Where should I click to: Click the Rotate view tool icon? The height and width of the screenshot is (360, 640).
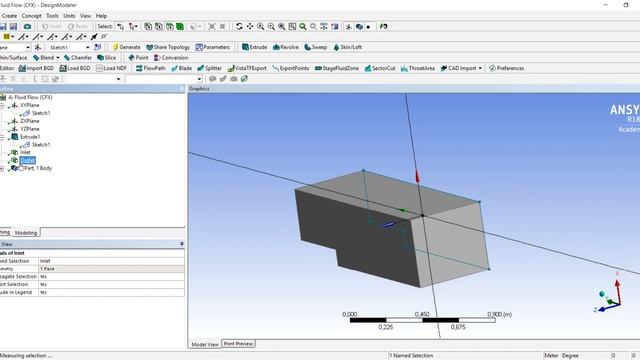pos(239,27)
